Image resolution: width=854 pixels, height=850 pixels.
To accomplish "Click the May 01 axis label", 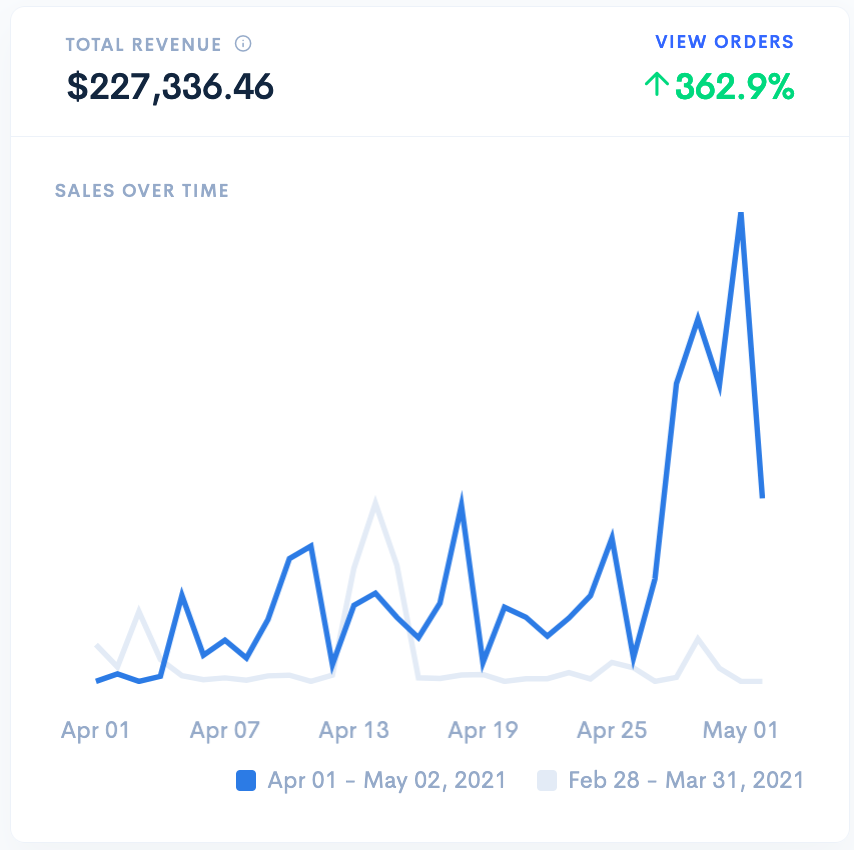I will (741, 730).
